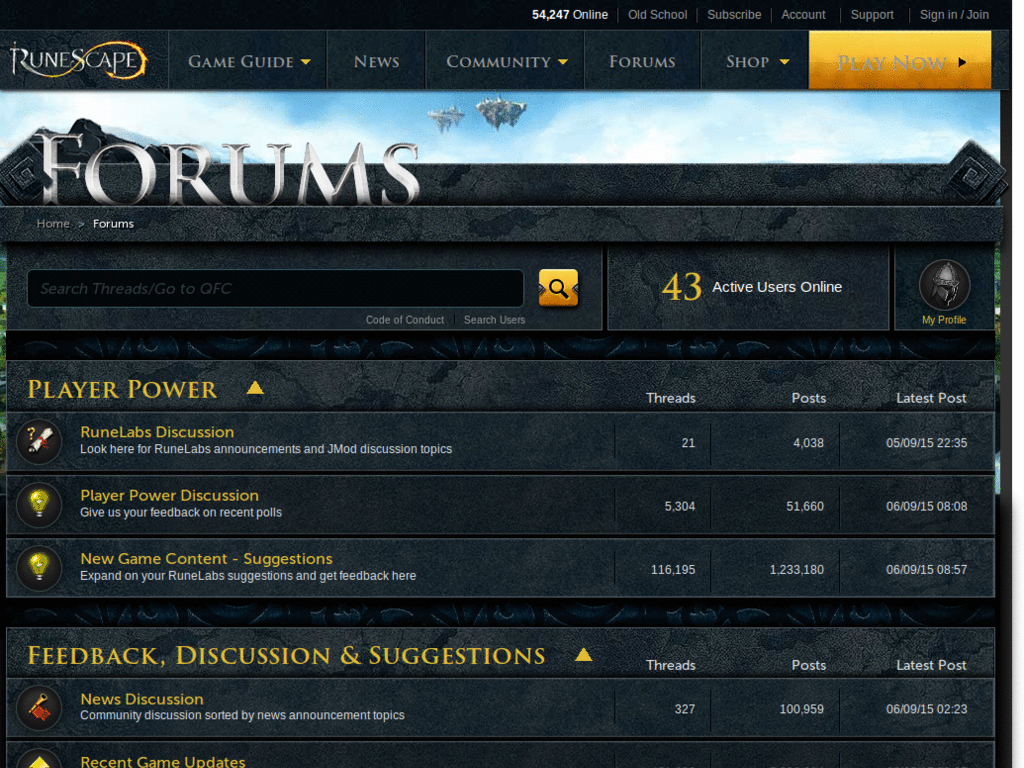Open the Shop dropdown menu
Image resolution: width=1024 pixels, height=768 pixels.
756,61
